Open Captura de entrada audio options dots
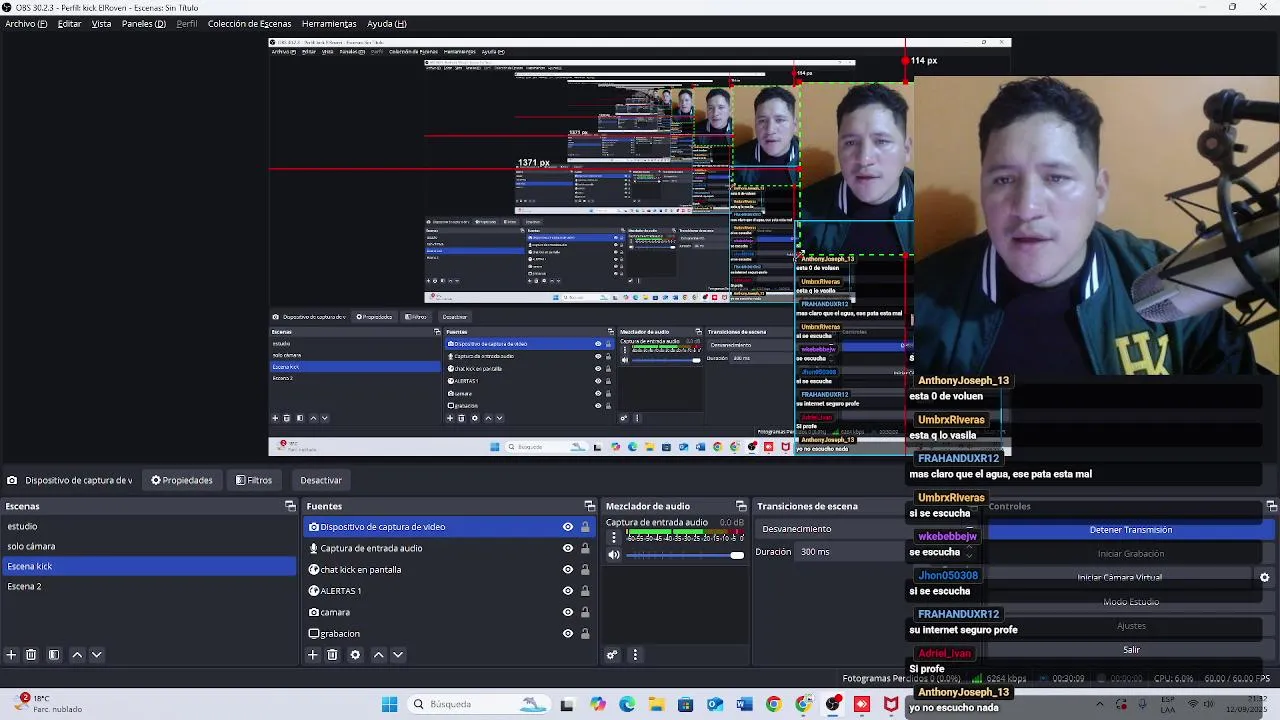Viewport: 1280px width, 720px height. (x=614, y=537)
